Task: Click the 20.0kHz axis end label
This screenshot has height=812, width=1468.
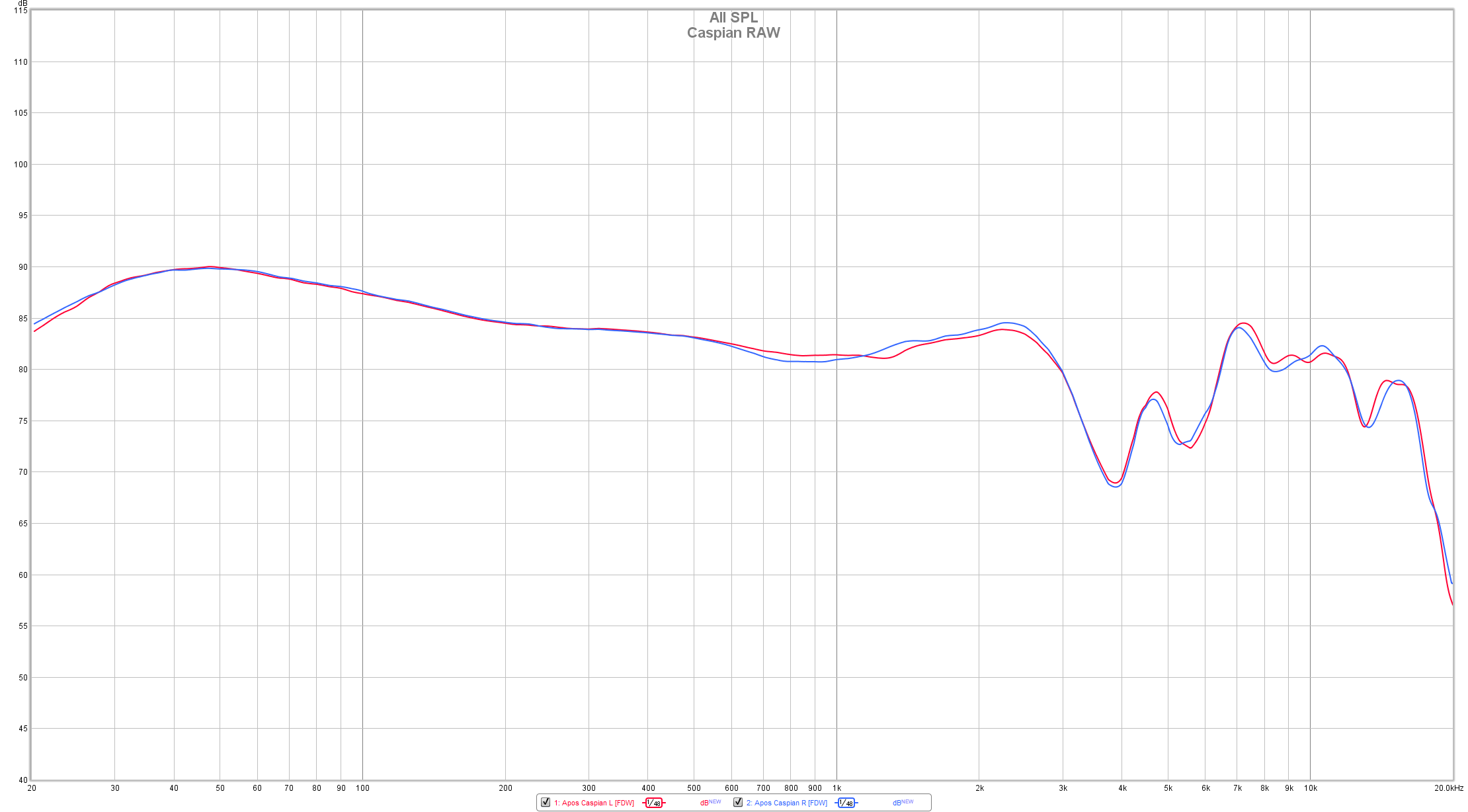Action: (1448, 788)
